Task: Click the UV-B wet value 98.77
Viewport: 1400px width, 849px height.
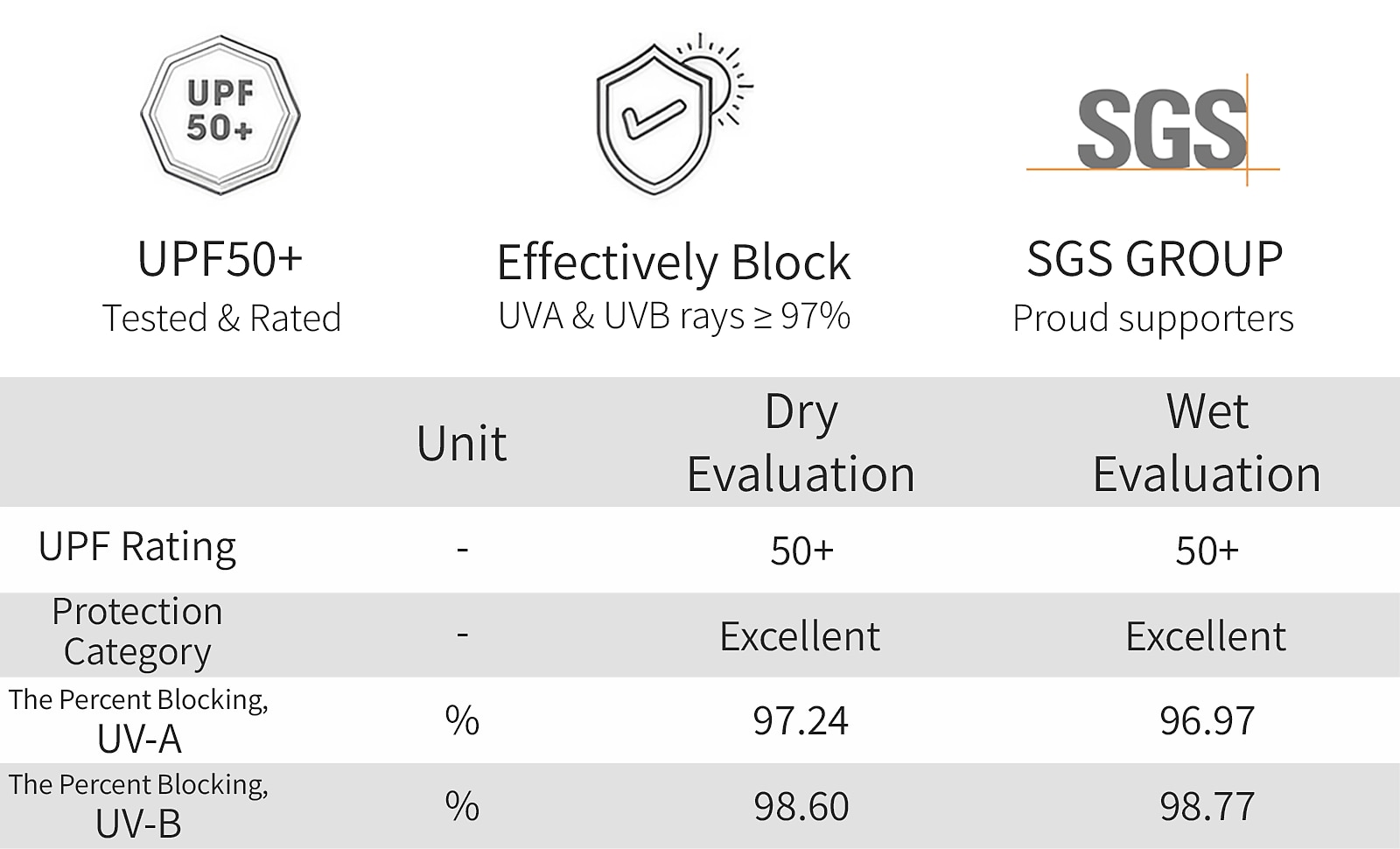Action: coord(1207,806)
